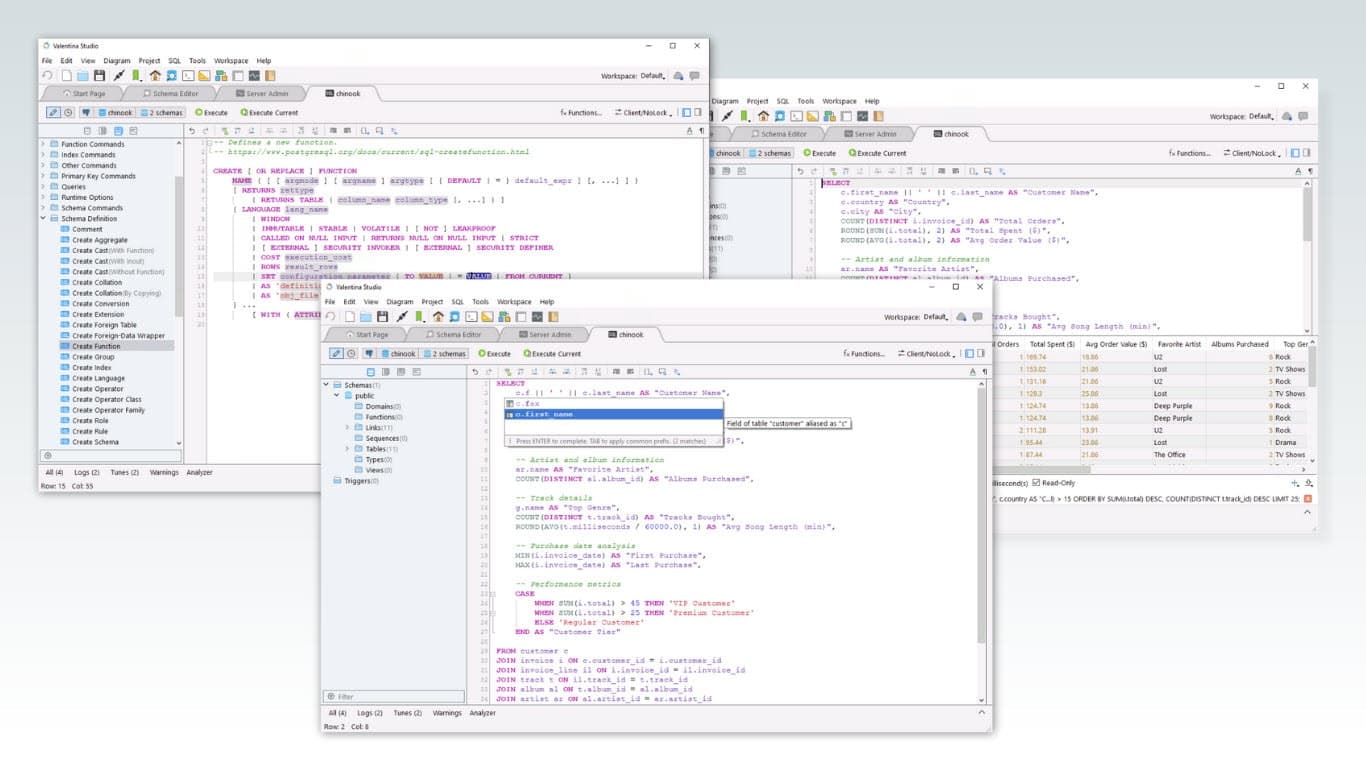Viewport: 1366px width, 768px height.
Task: Toggle the Read-Only checkbox in the results pane
Action: click(1037, 482)
